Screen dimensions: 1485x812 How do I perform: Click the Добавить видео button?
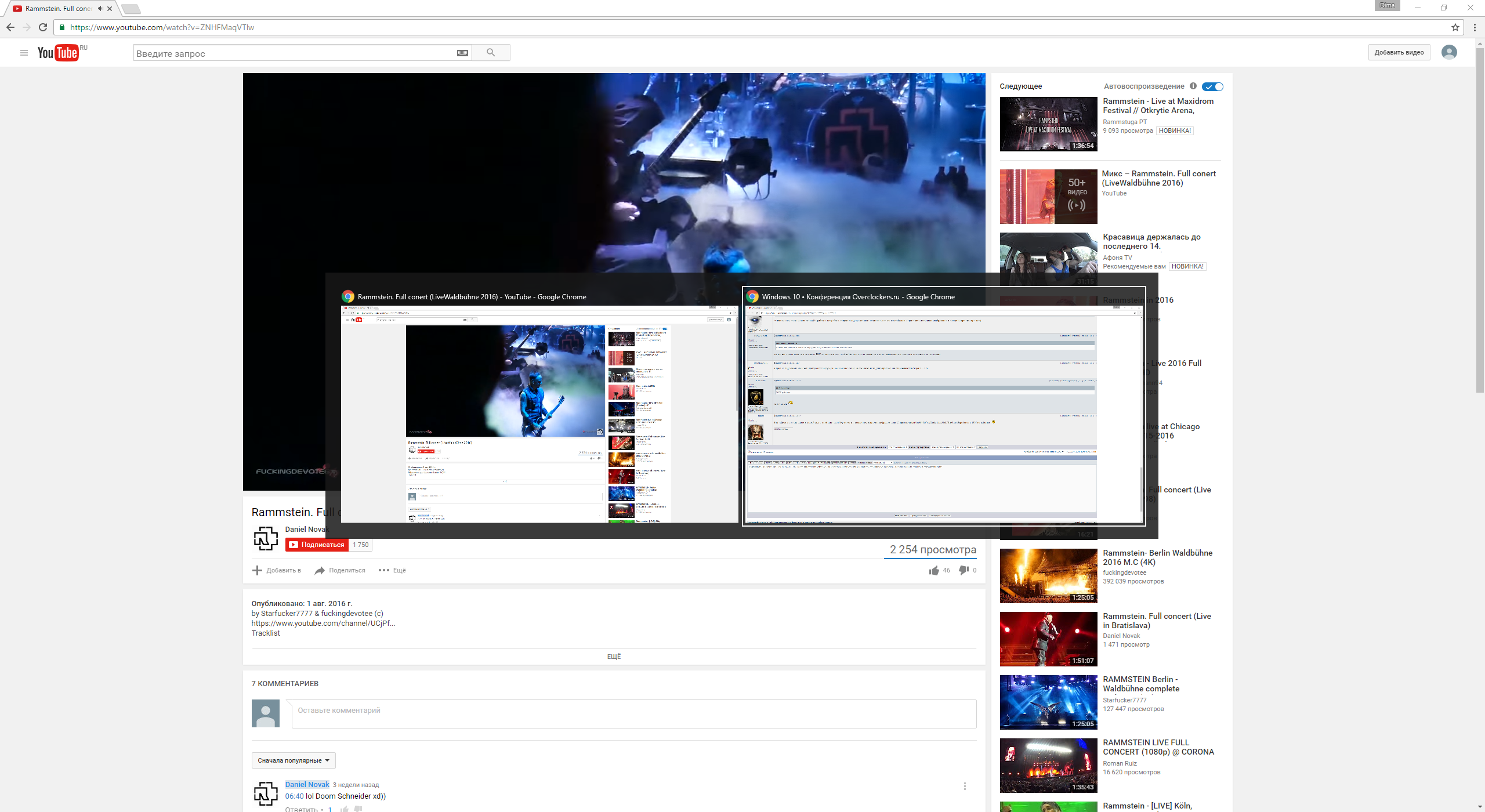pyautogui.click(x=1399, y=52)
